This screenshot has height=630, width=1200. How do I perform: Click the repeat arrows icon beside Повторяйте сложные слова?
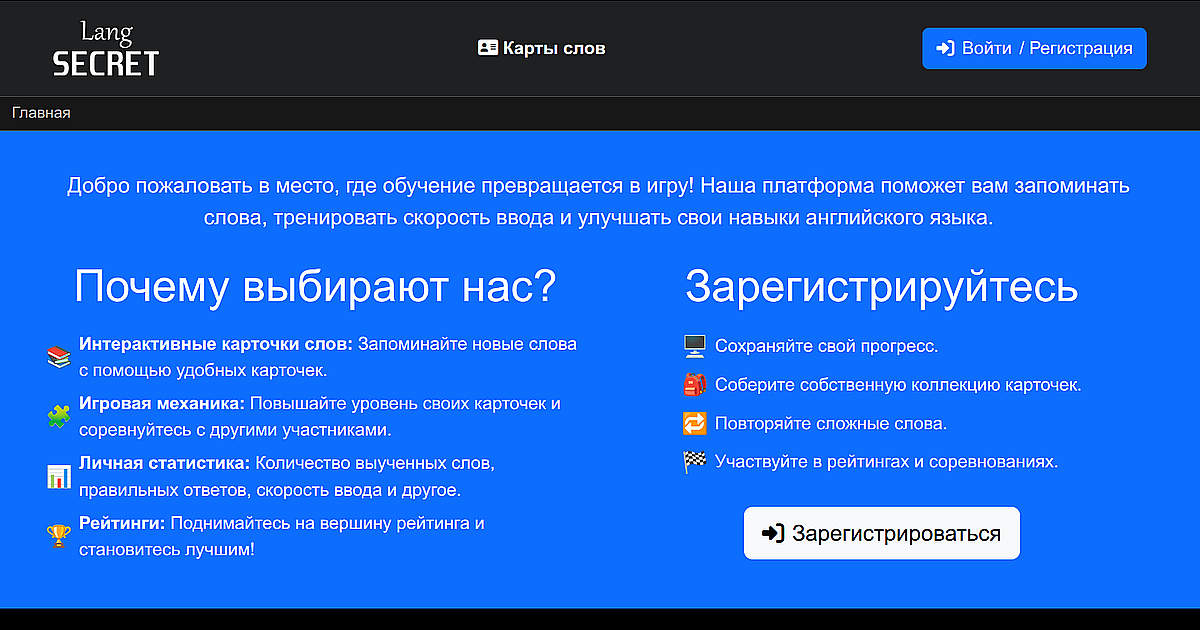tap(695, 423)
